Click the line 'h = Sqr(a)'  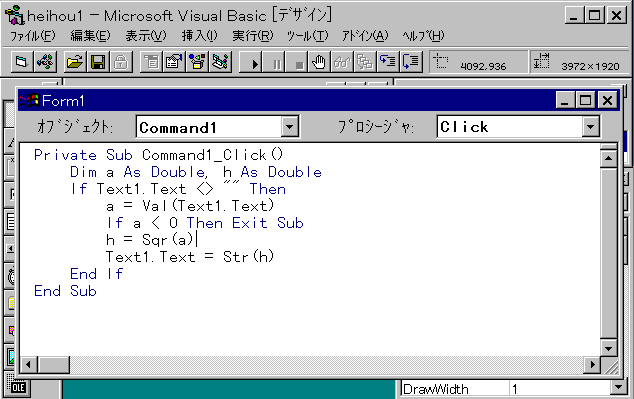point(150,240)
